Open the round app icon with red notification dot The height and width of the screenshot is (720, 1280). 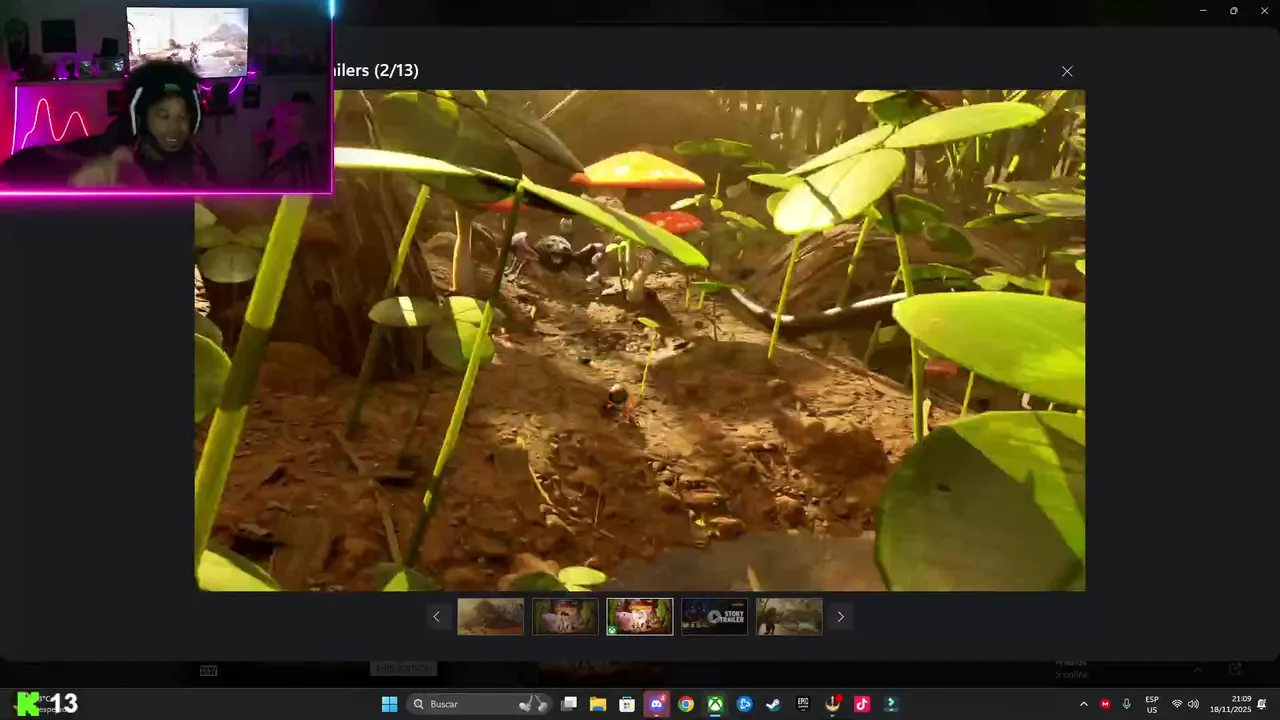tap(832, 704)
